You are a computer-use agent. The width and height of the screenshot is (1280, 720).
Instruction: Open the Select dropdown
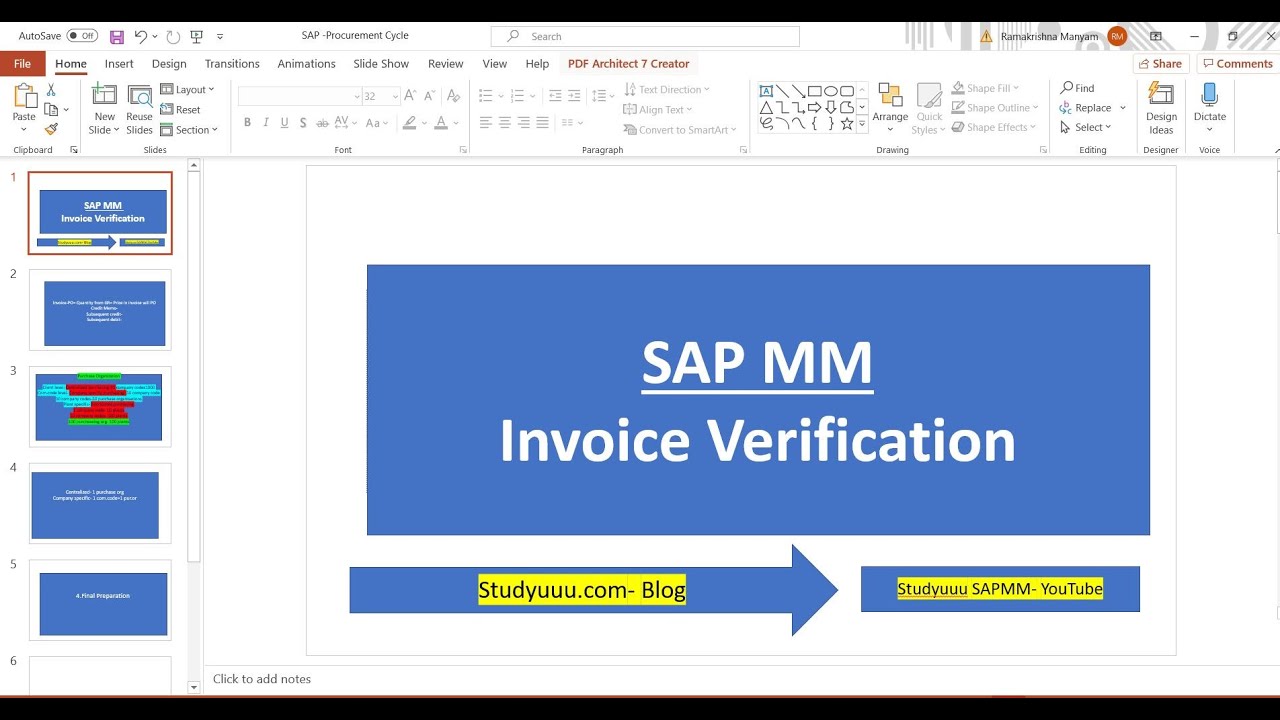click(1086, 128)
